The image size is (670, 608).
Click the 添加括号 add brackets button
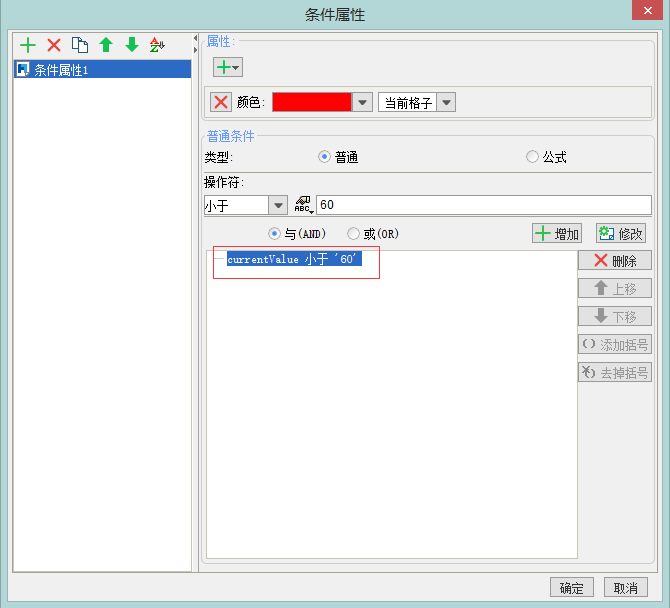615,344
